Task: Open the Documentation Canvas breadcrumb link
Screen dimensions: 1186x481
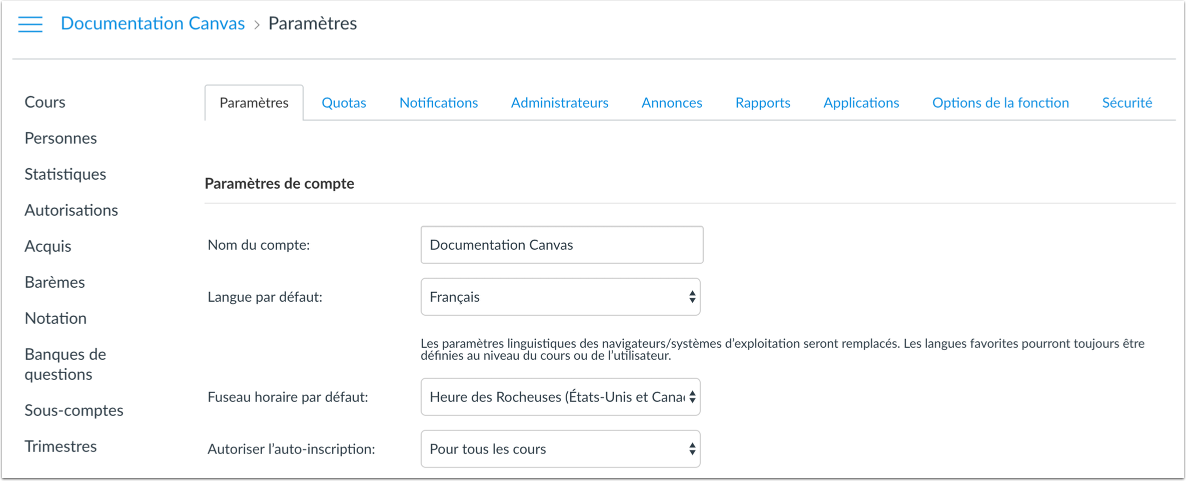Action: [x=153, y=23]
